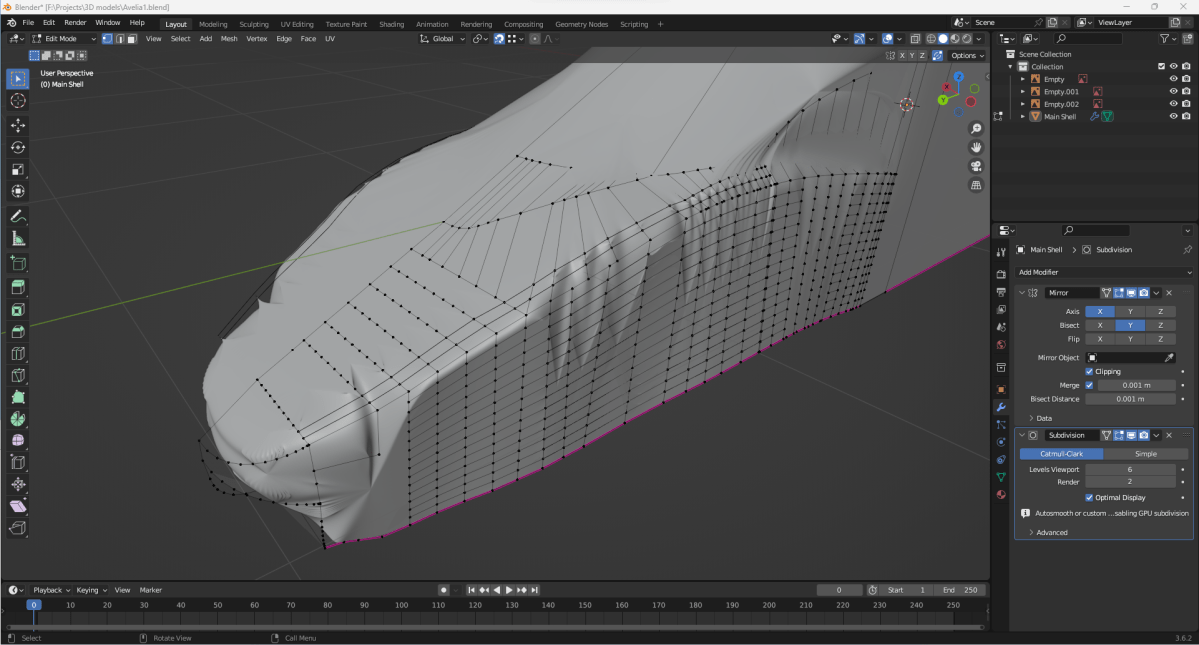Switch to the Sculpting workspace tab
The width and height of the screenshot is (1199, 645).
[x=254, y=24]
